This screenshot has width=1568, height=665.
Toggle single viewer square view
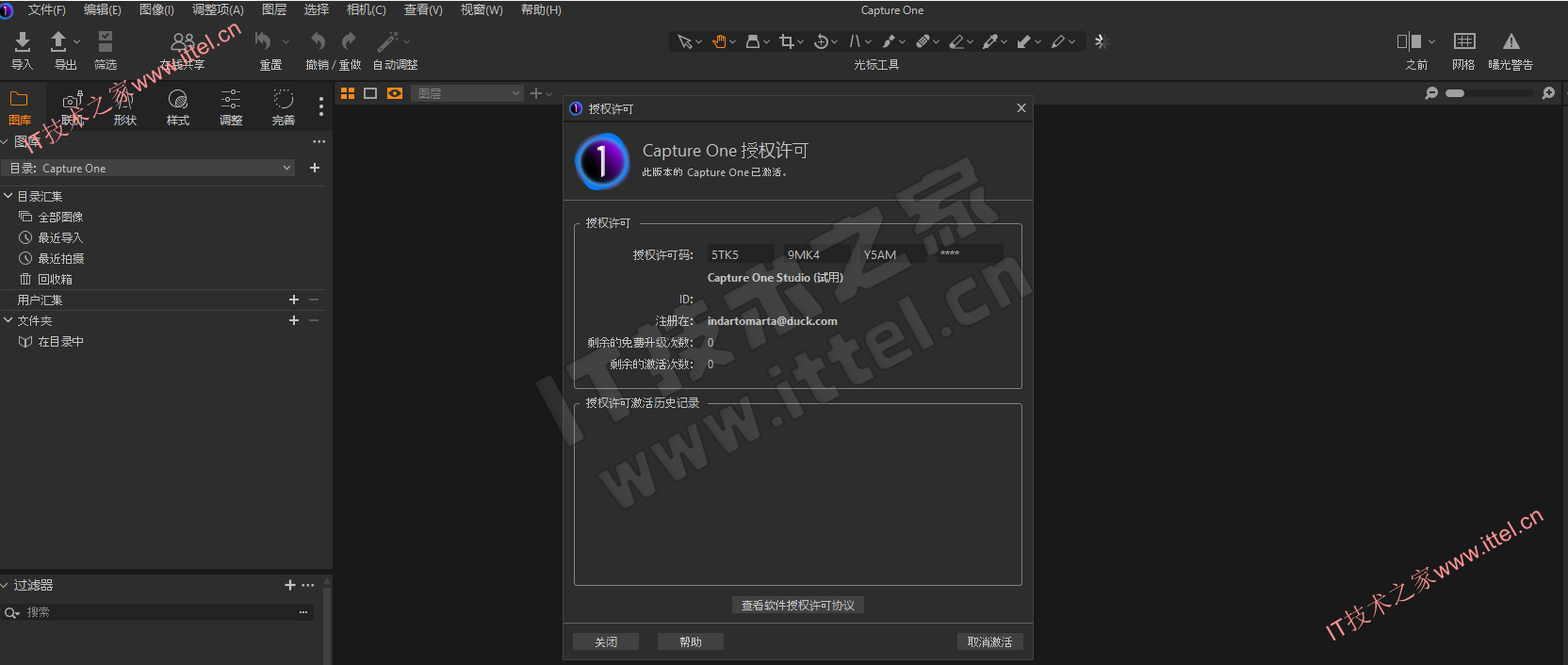[370, 93]
